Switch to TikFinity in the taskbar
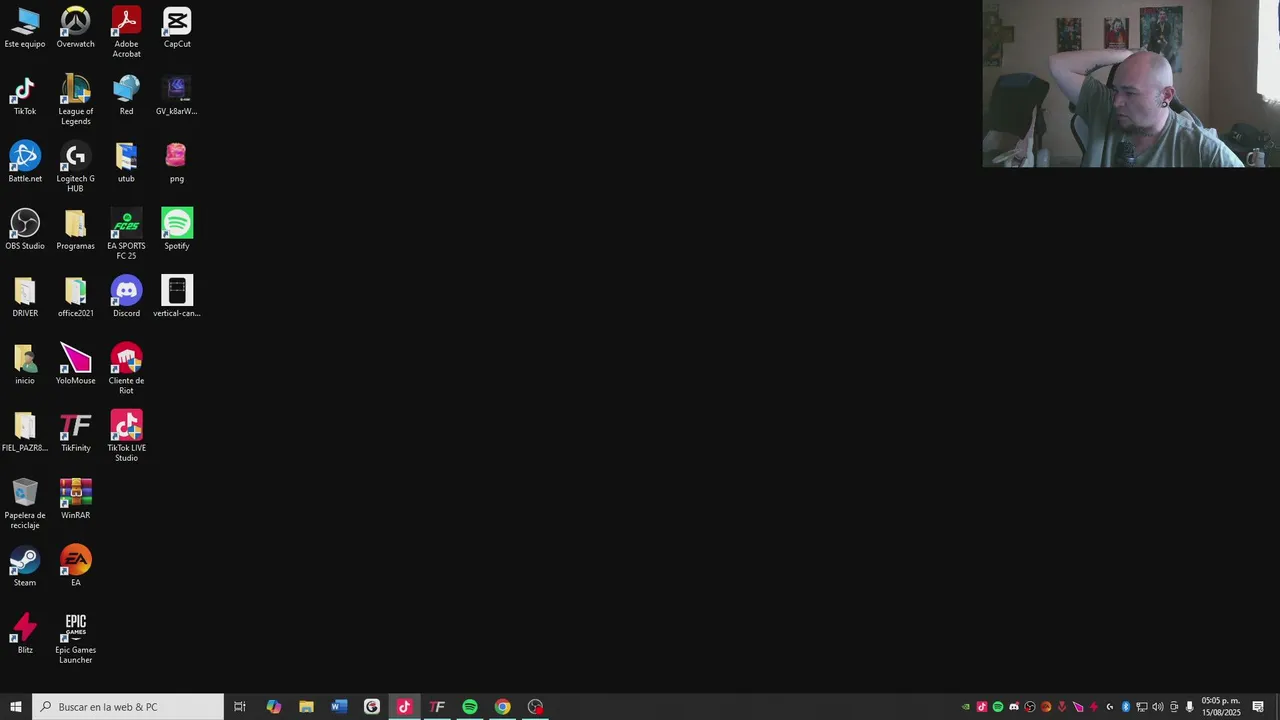The height and width of the screenshot is (720, 1280). 437,707
